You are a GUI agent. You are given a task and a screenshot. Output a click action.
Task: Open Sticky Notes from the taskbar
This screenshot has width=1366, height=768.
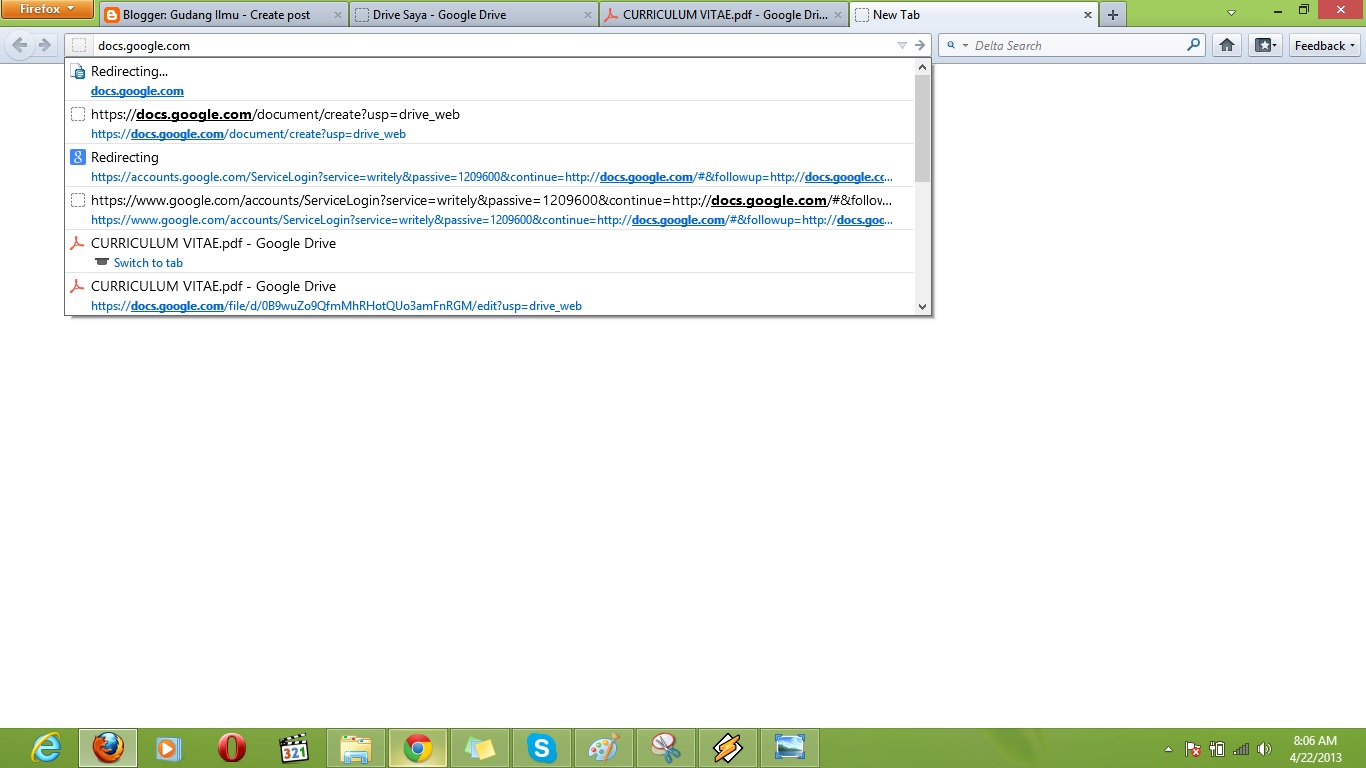(479, 748)
